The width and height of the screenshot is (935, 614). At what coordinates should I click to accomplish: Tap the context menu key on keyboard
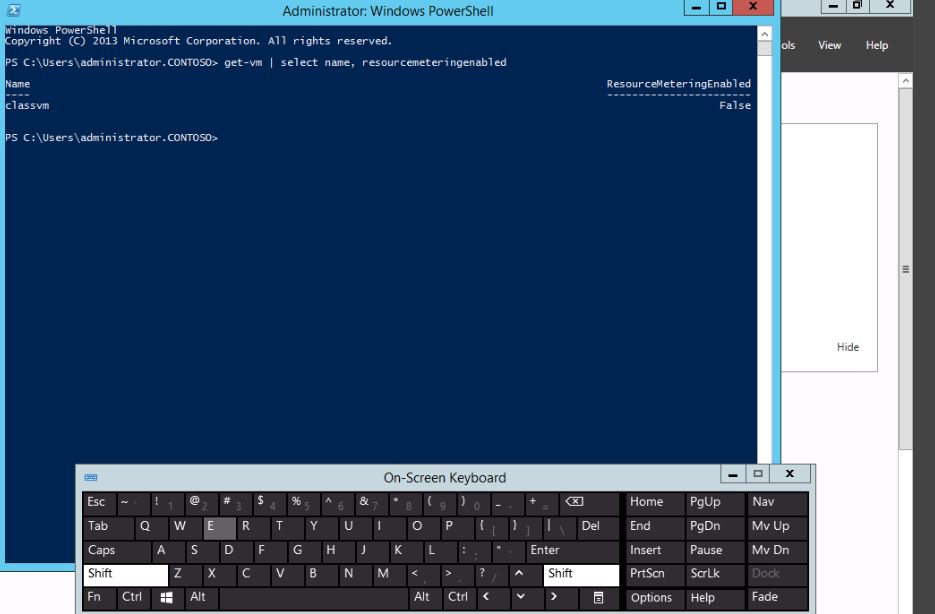(x=599, y=597)
